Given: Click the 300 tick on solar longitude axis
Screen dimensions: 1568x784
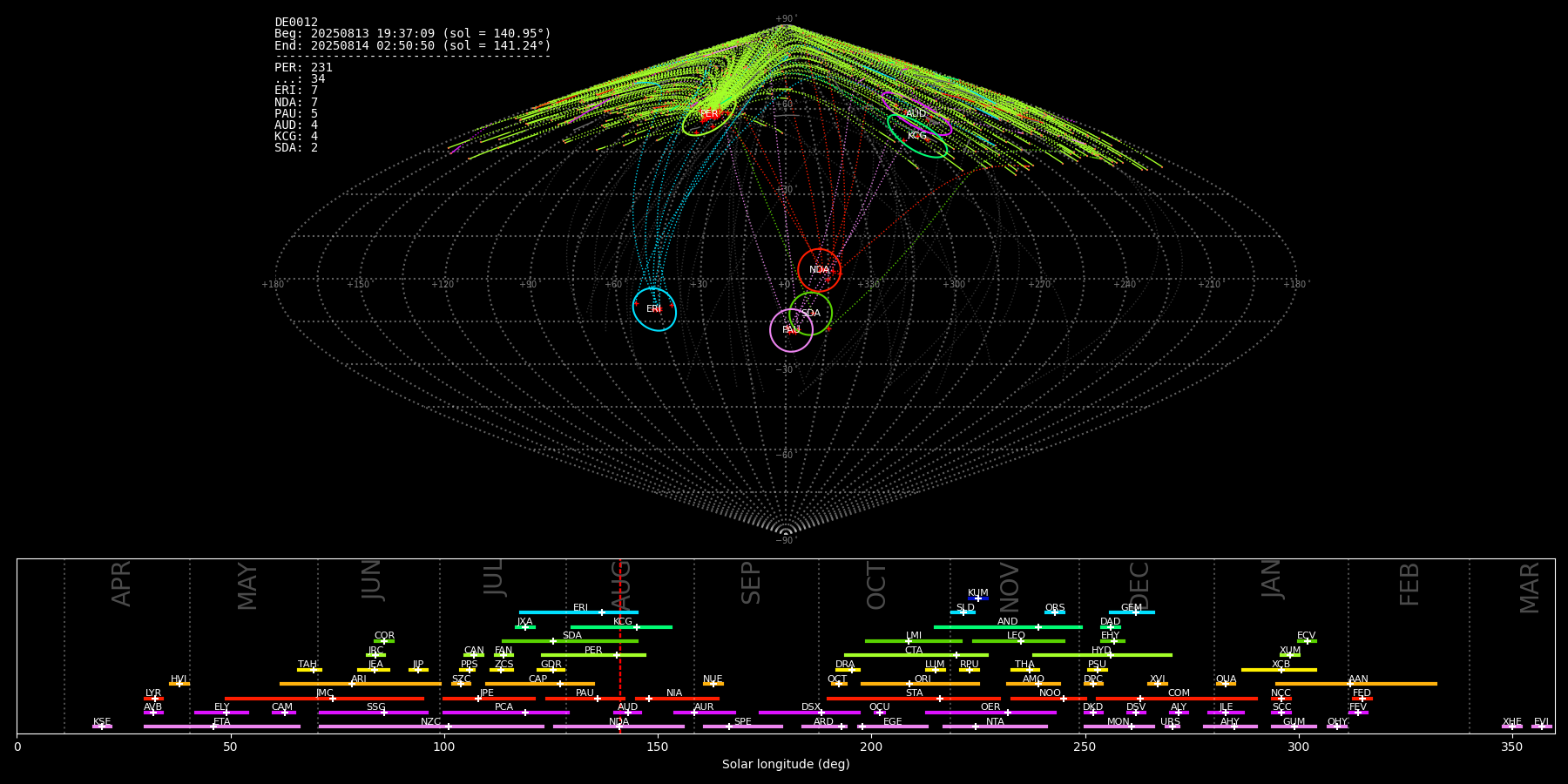Looking at the screenshot, I should coord(1298,747).
